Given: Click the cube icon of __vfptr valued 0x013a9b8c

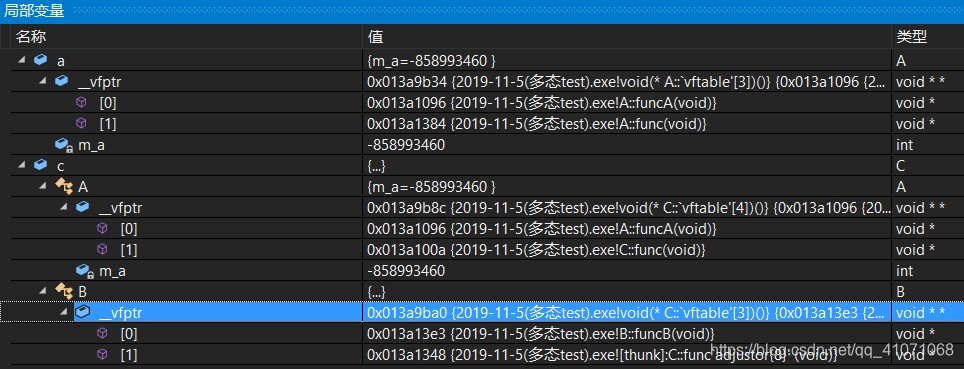Looking at the screenshot, I should click(x=82, y=207).
